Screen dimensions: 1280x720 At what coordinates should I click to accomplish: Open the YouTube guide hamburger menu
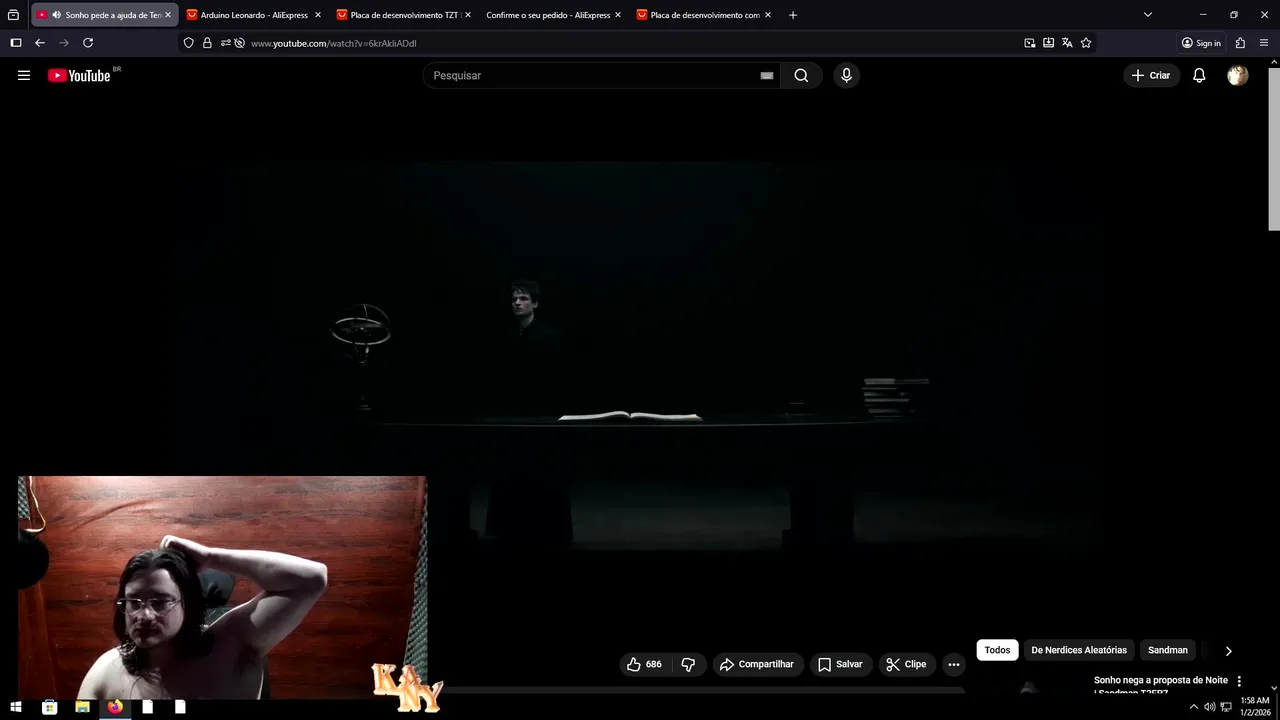pyautogui.click(x=24, y=75)
